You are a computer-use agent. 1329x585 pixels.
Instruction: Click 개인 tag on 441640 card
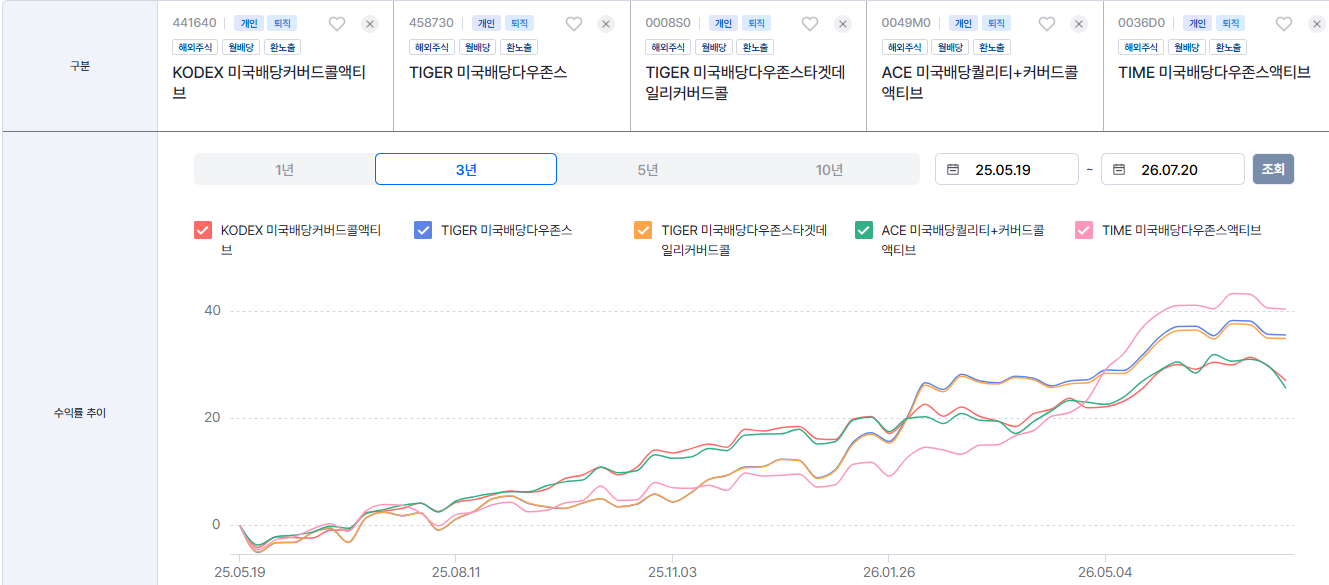tap(249, 23)
